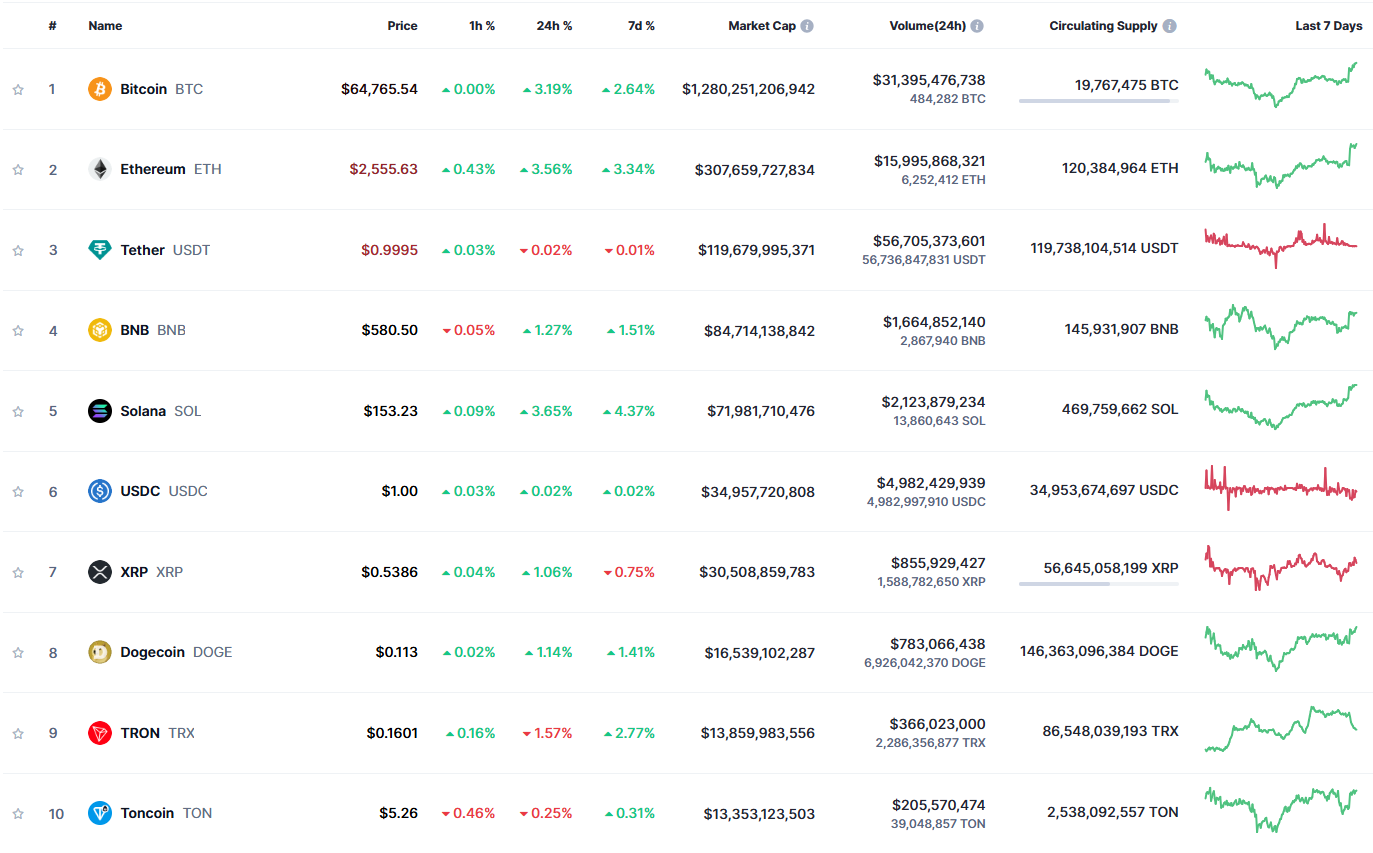Sort by 7d % column header
The height and width of the screenshot is (853, 1373).
point(641,26)
